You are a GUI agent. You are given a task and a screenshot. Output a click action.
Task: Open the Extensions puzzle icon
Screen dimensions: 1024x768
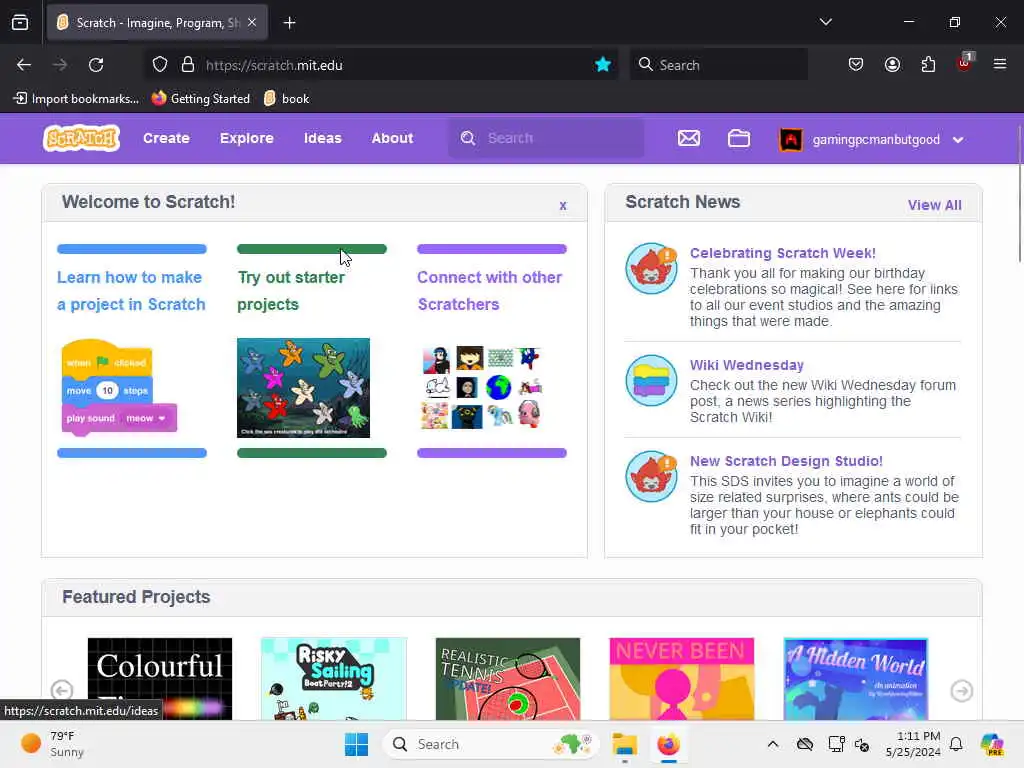(x=928, y=64)
